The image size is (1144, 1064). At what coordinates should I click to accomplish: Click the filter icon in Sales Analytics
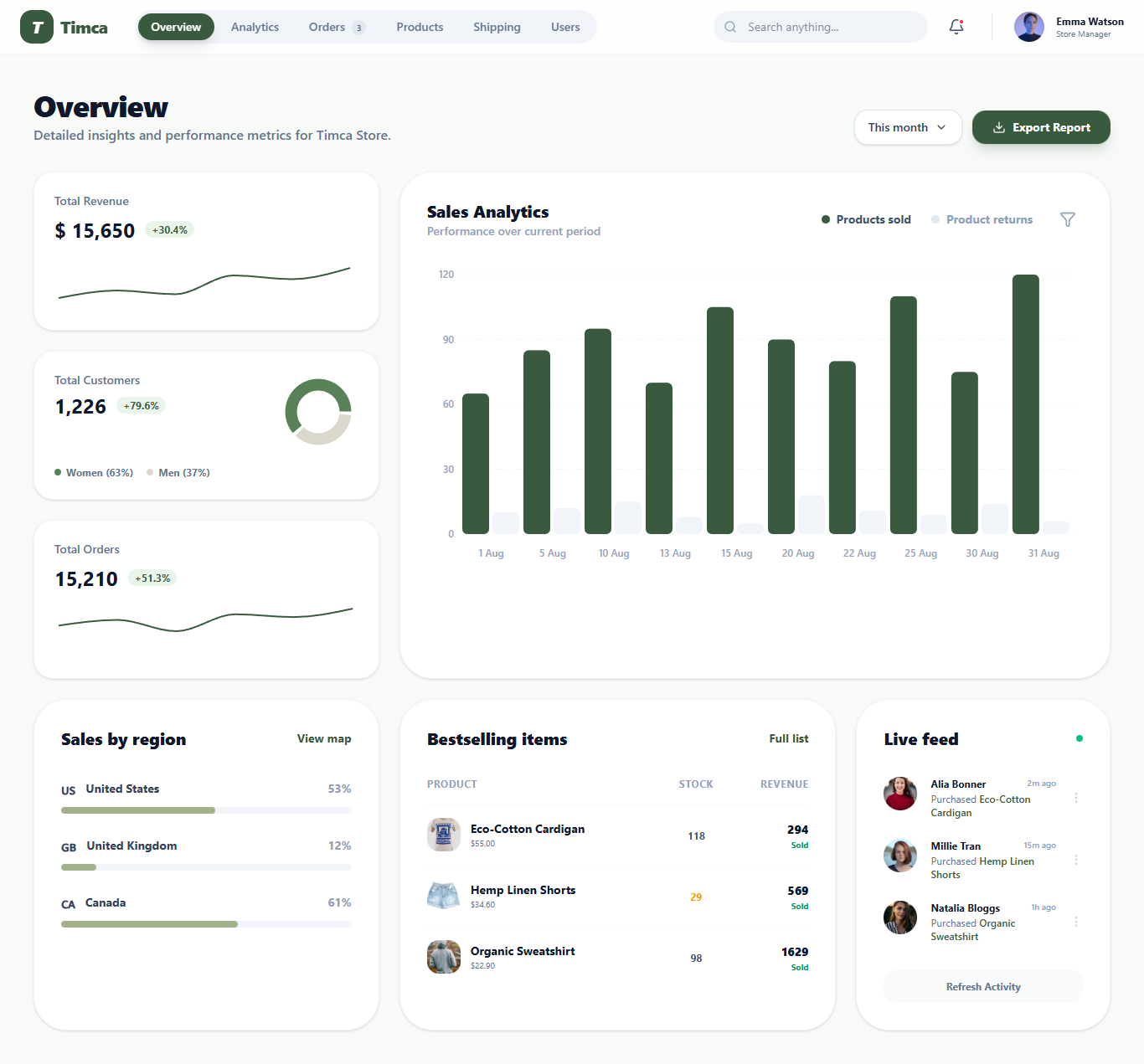click(1067, 219)
